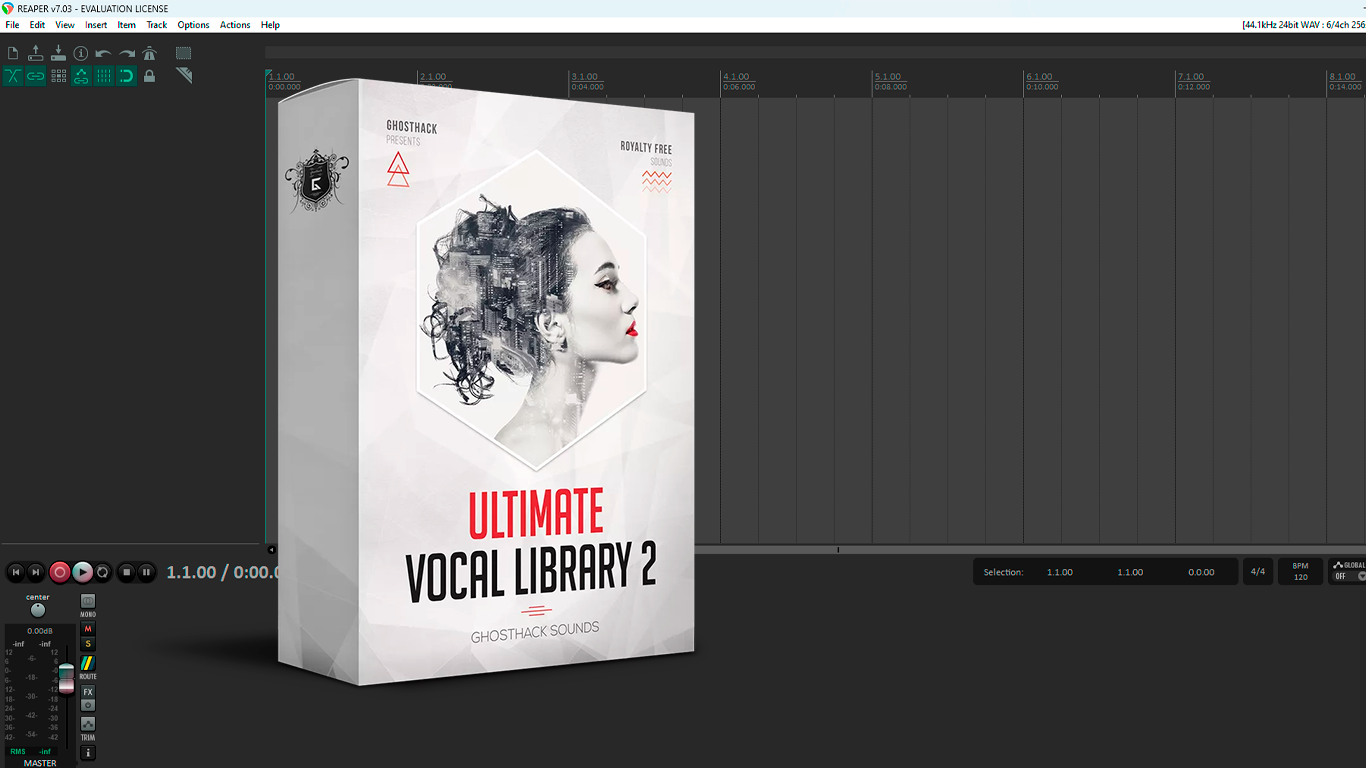Toggle the metronome icon
The height and width of the screenshot is (768, 1366).
(x=149, y=53)
